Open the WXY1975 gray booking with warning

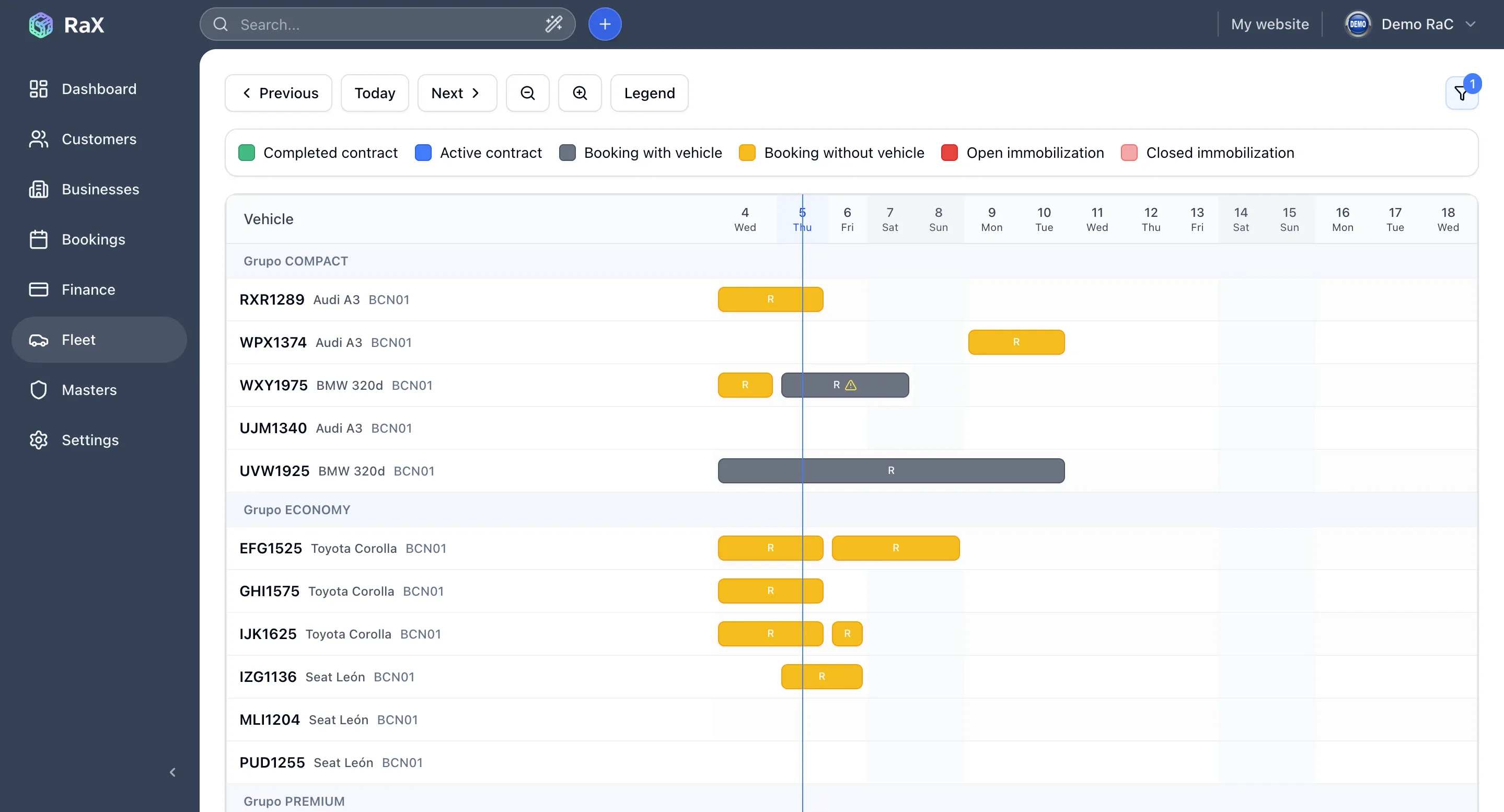(x=845, y=385)
